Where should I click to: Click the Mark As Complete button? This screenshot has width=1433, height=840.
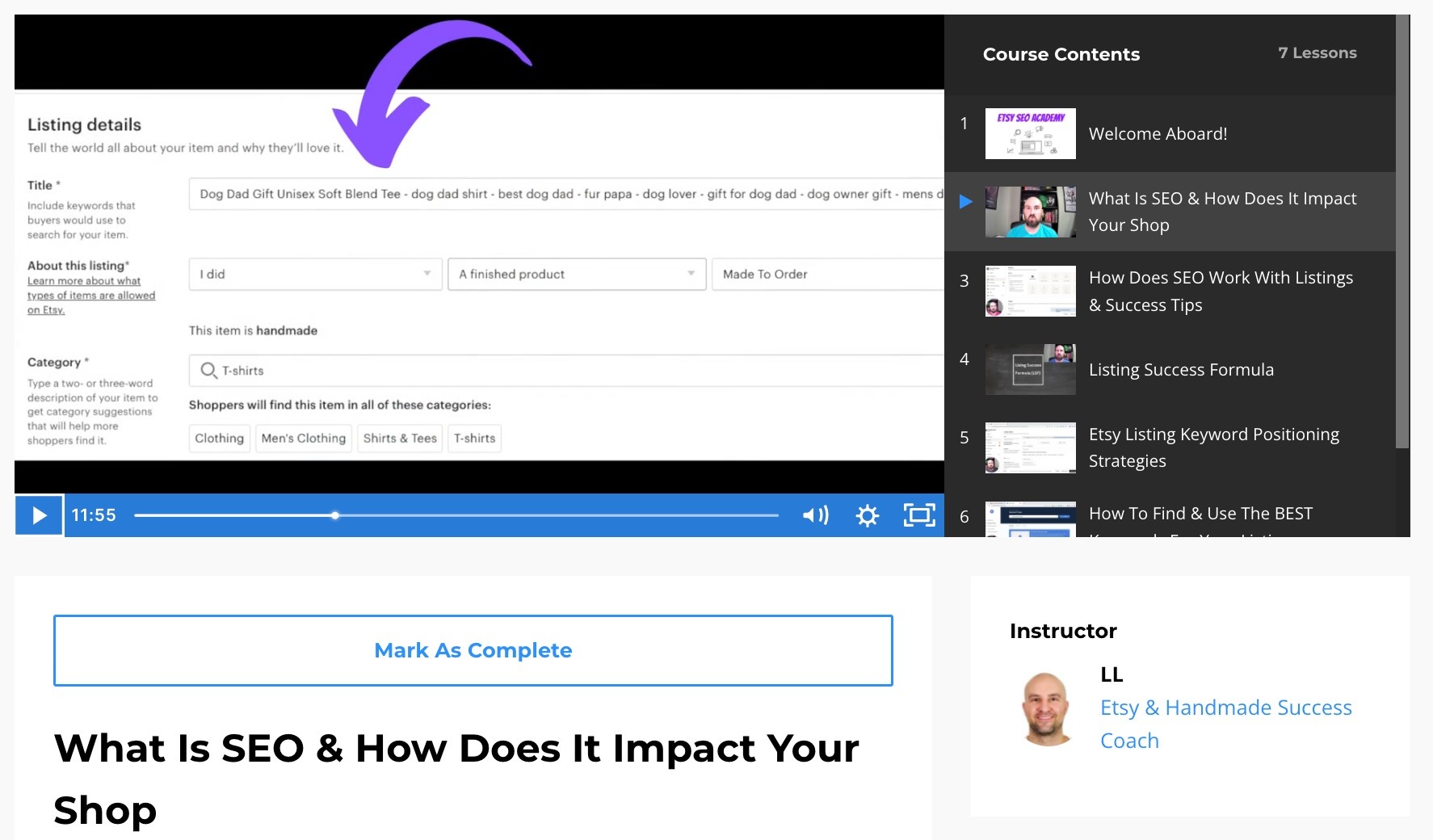pos(473,650)
